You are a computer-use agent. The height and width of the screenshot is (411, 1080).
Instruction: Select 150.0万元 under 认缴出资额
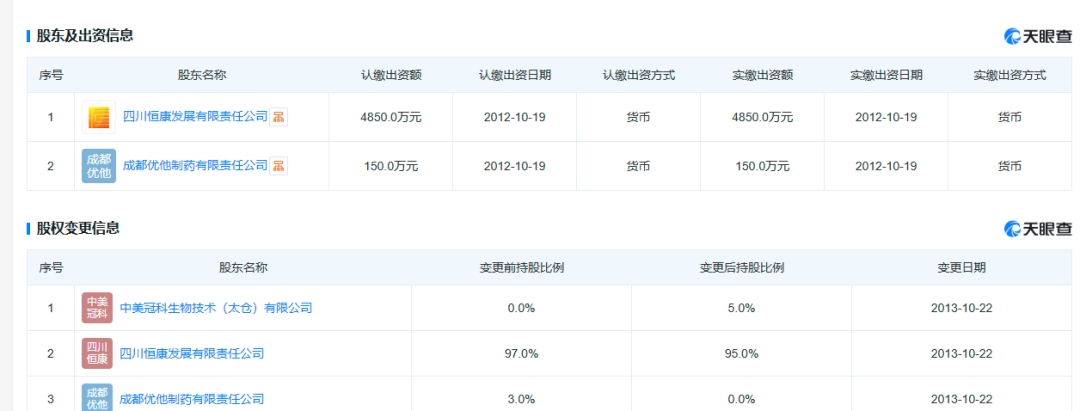391,166
